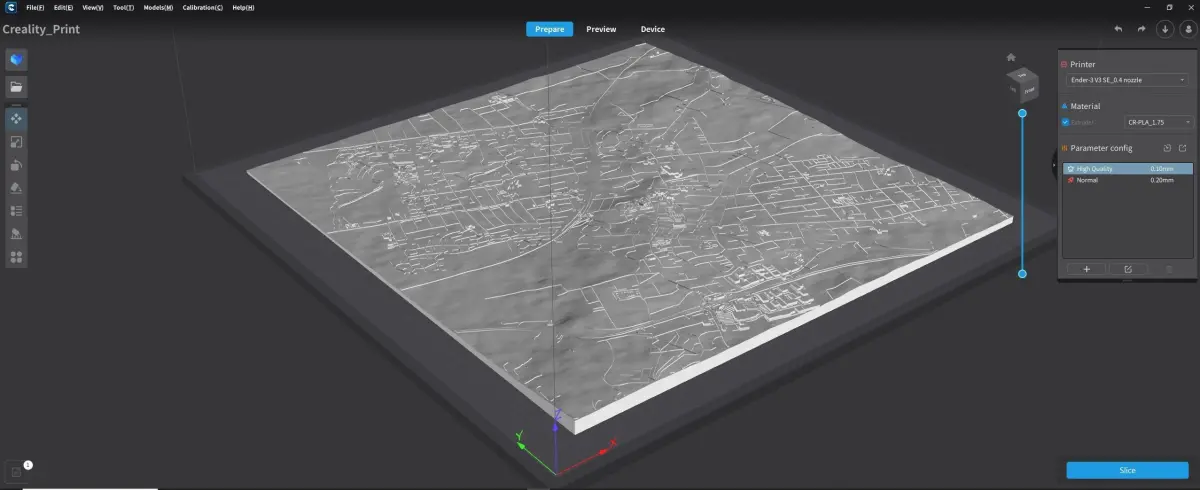Open the Help menu
Image resolution: width=1200 pixels, height=490 pixels.
tap(243, 7)
